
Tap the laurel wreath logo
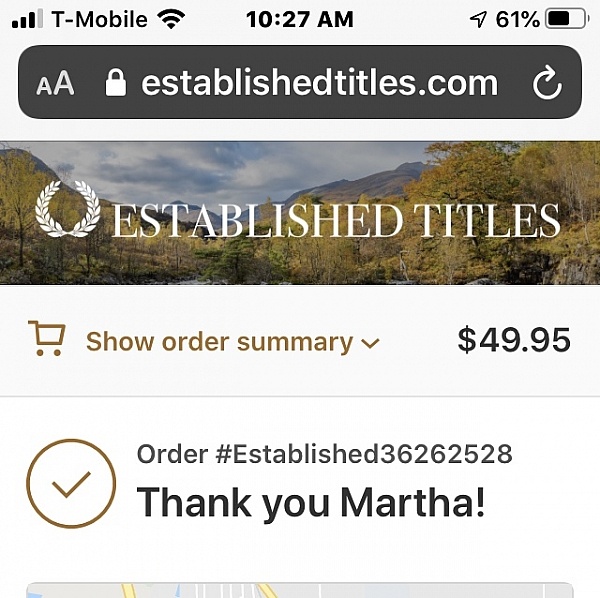pyautogui.click(x=68, y=209)
